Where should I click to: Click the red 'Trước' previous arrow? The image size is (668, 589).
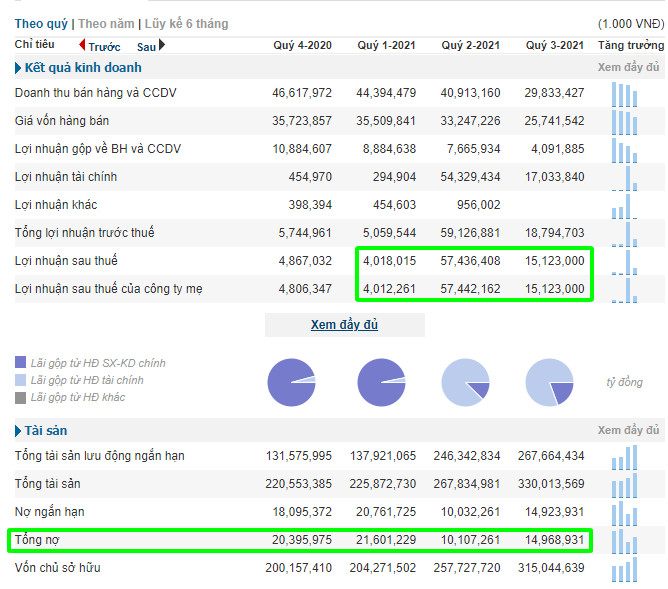coord(82,44)
